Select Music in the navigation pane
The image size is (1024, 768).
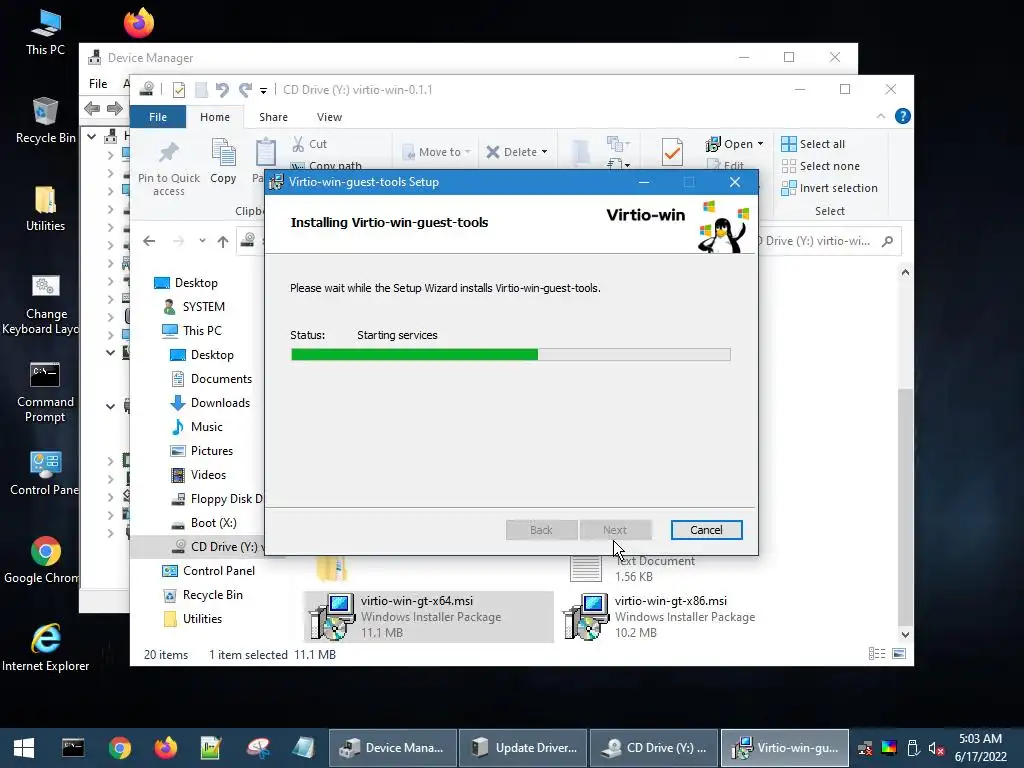pos(197,427)
